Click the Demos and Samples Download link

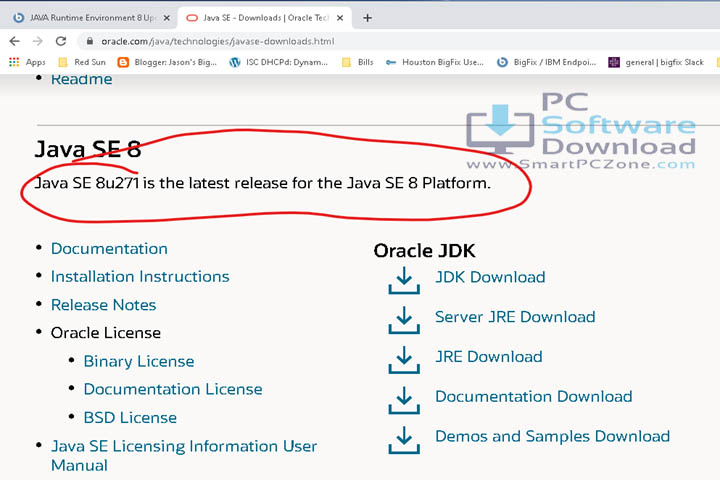552,436
